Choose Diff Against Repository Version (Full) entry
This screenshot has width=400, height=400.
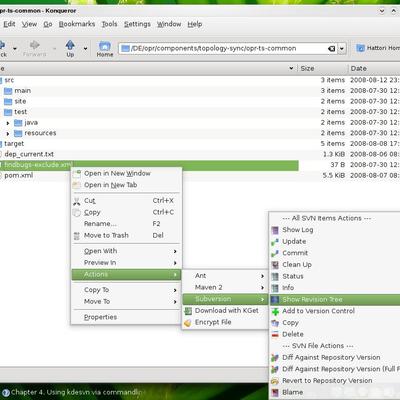pos(335,369)
